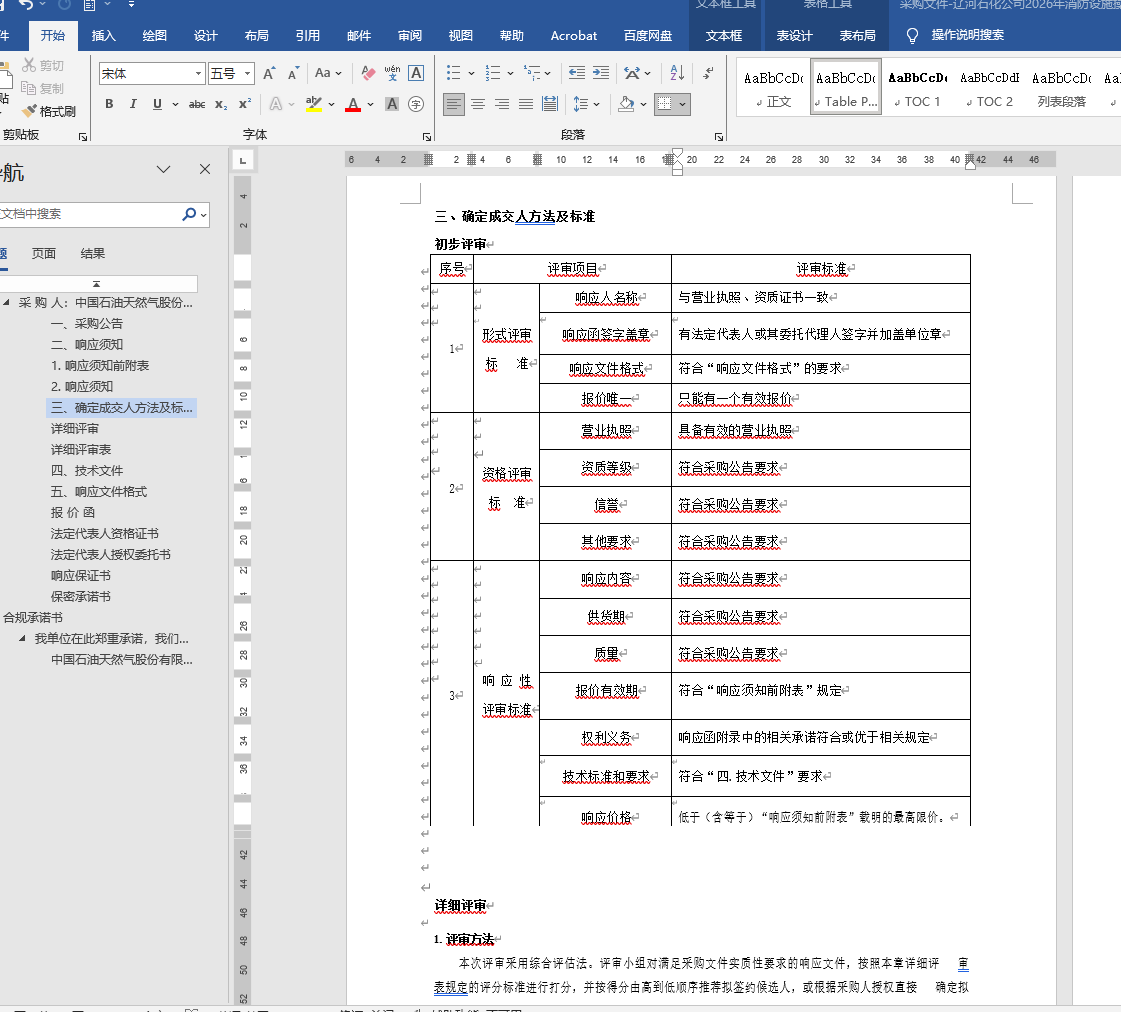This screenshot has width=1121, height=1012.
Task: Open the font name dropdown (宋体)
Action: point(198,73)
